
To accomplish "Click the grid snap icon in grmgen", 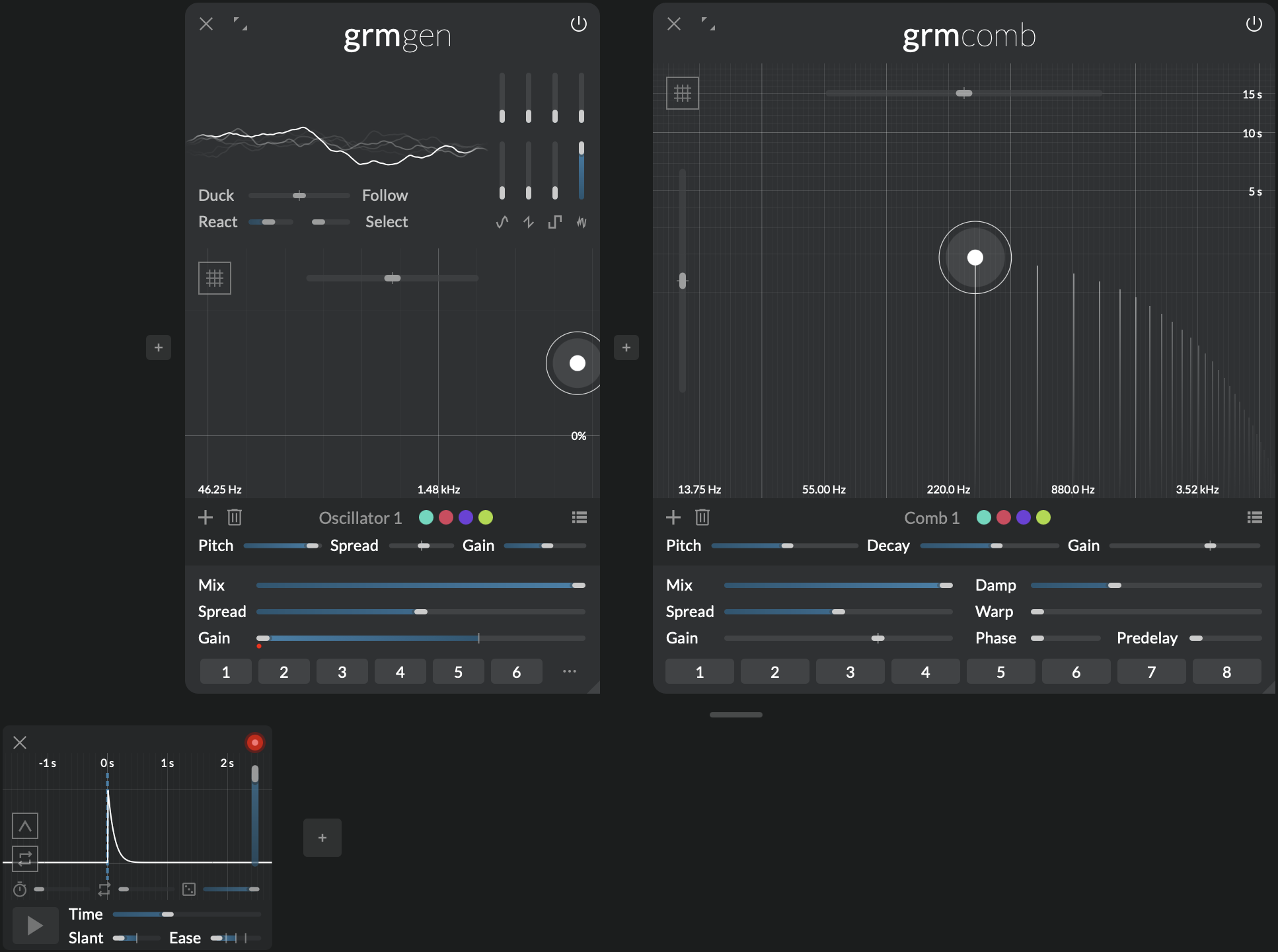I will [215, 278].
